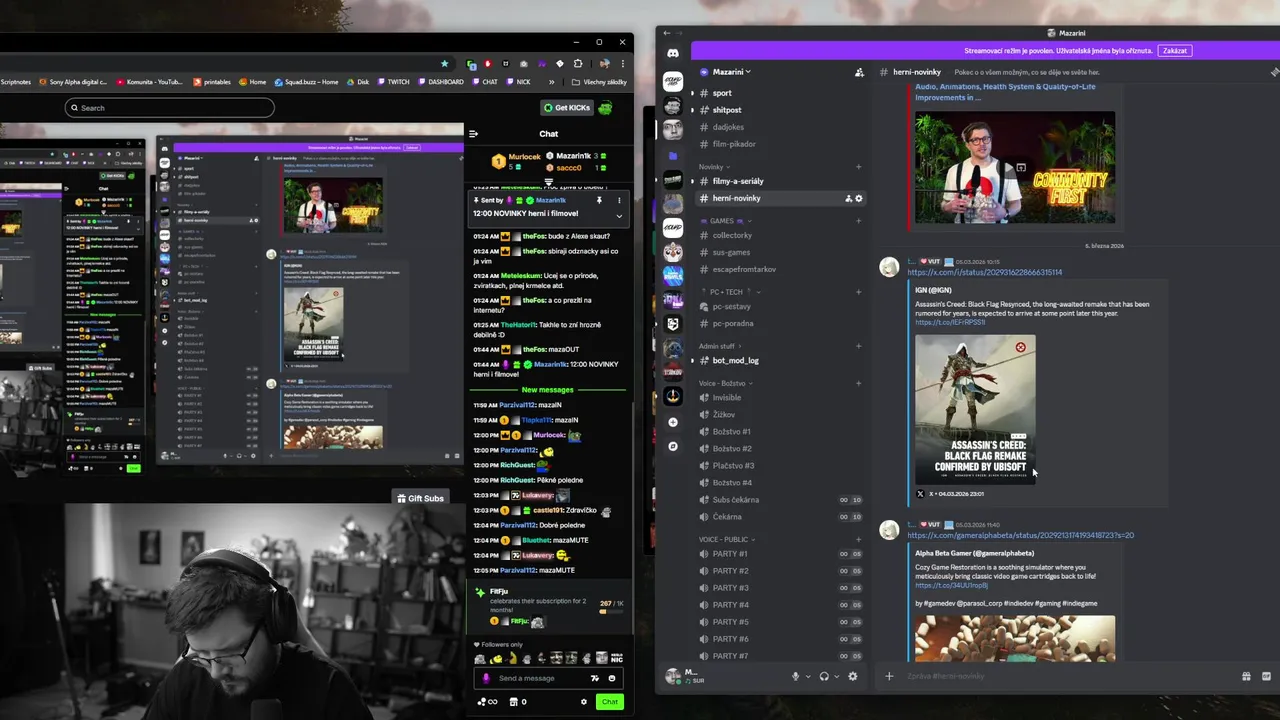Add channel to PC + TECH category

coord(858,292)
